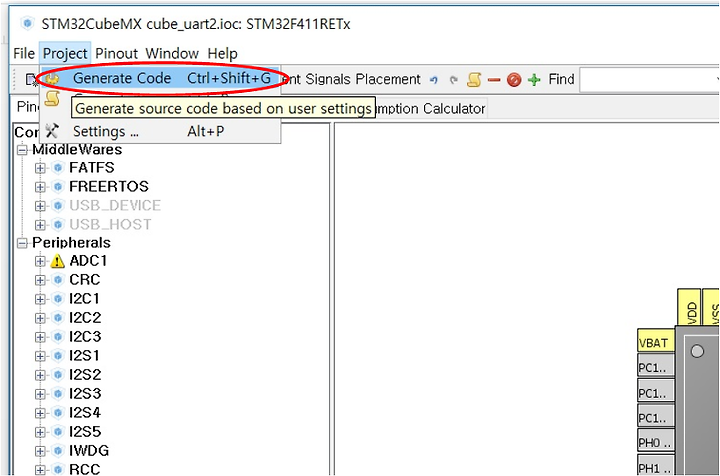Select the VDD pin on chip
Image resolution: width=720 pixels, height=476 pixels.
[689, 308]
